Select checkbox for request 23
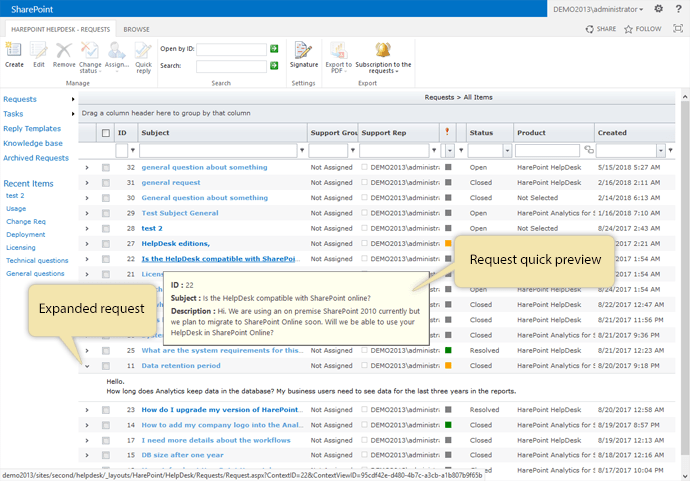690x481 pixels. pos(106,410)
